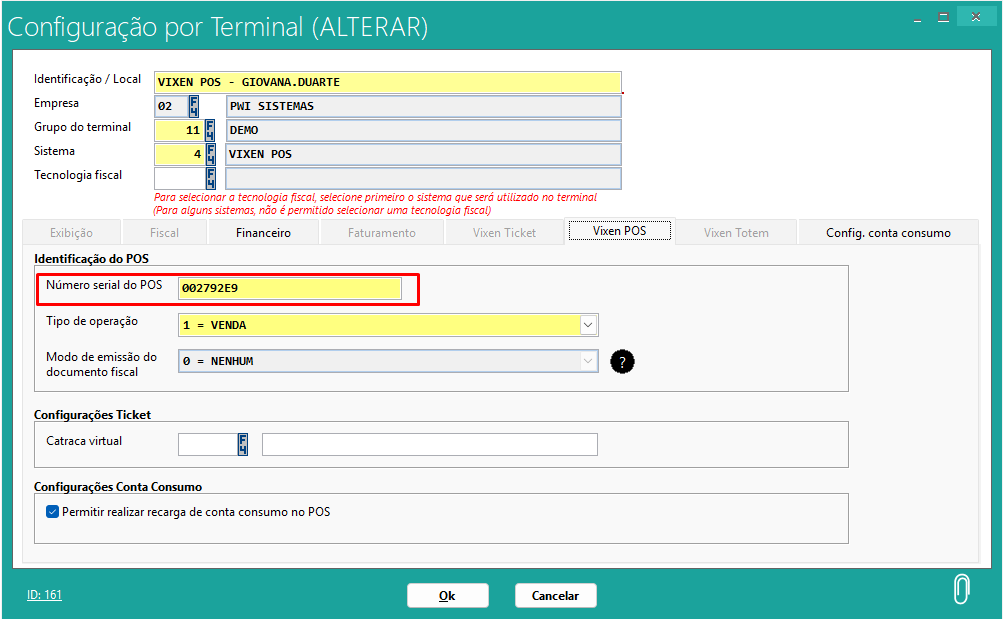The width and height of the screenshot is (1003, 619).
Task: Toggle the recarga de conta consumo checkbox
Action: point(53,512)
